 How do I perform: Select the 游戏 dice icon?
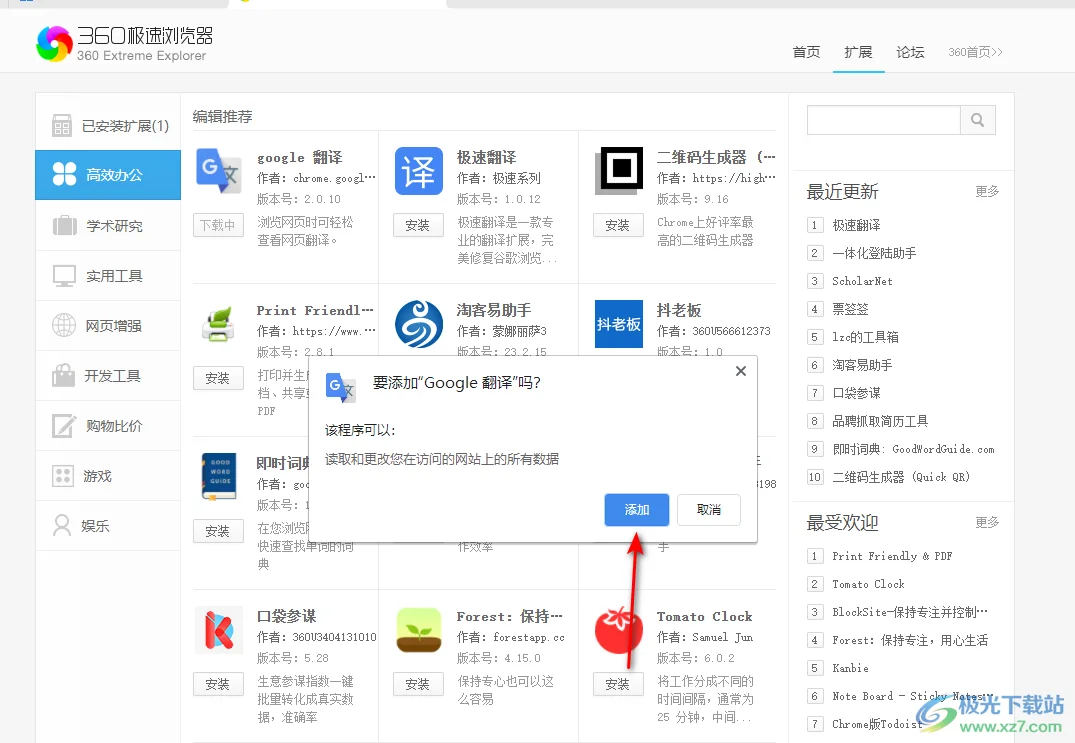point(63,476)
